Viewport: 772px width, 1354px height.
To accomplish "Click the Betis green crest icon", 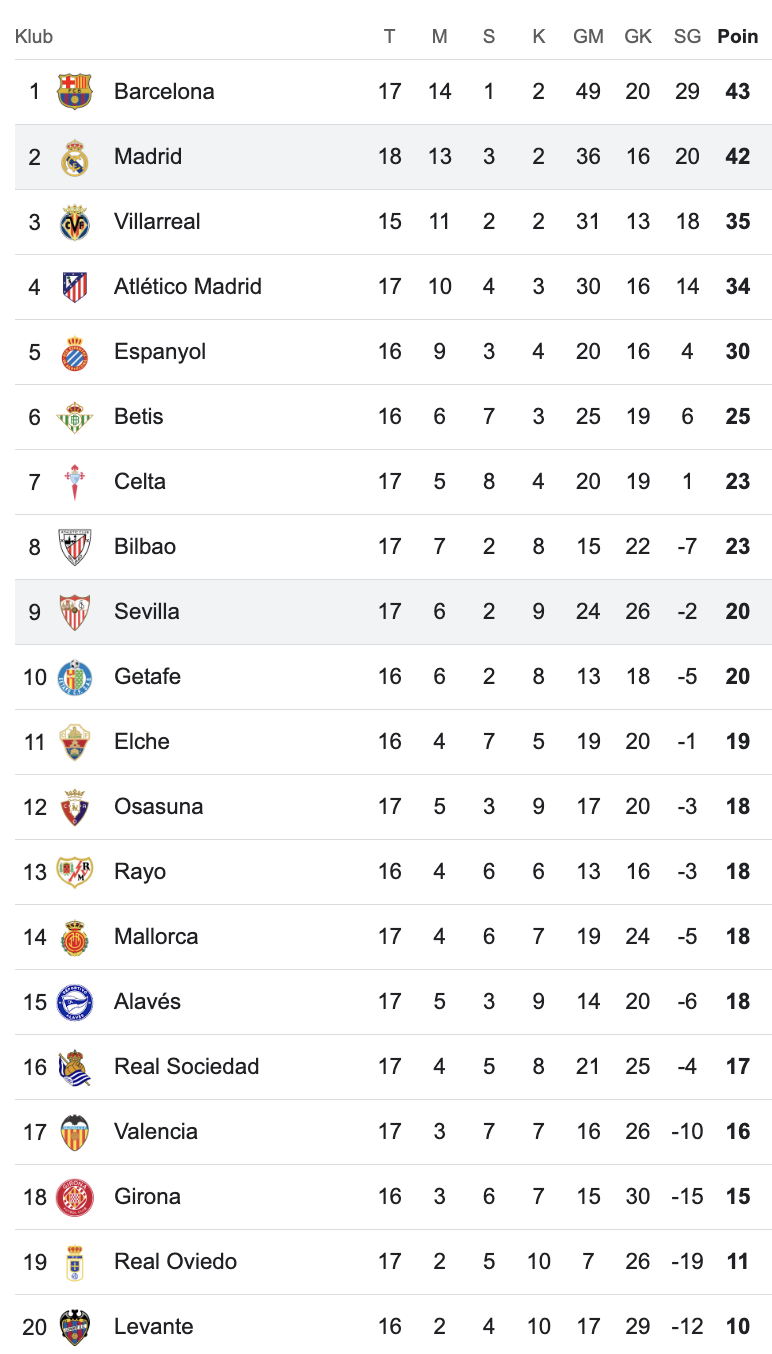I will click(x=75, y=417).
